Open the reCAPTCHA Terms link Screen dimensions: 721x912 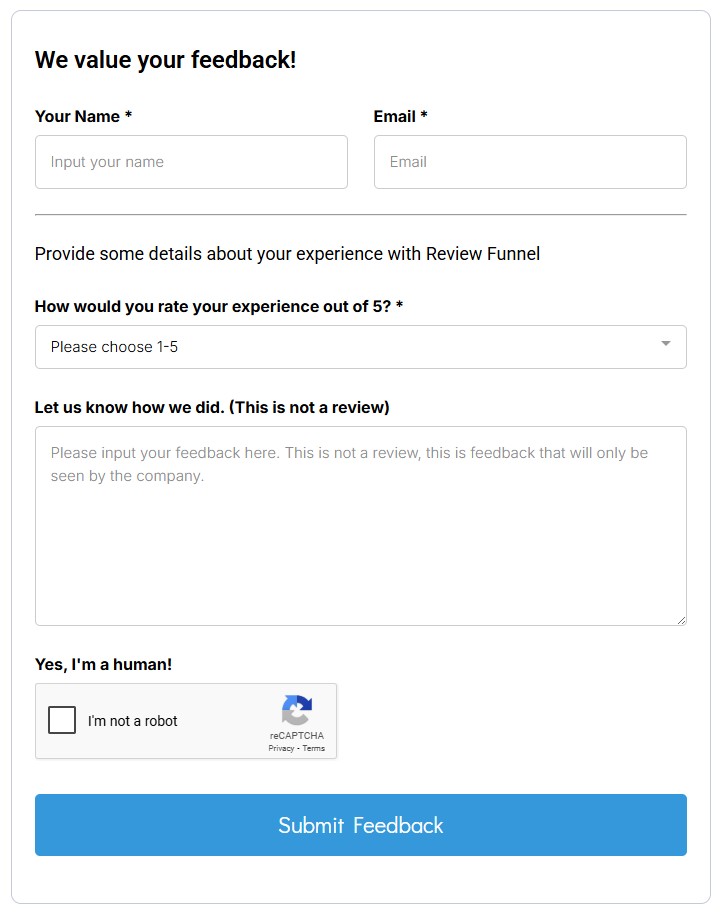(x=314, y=748)
